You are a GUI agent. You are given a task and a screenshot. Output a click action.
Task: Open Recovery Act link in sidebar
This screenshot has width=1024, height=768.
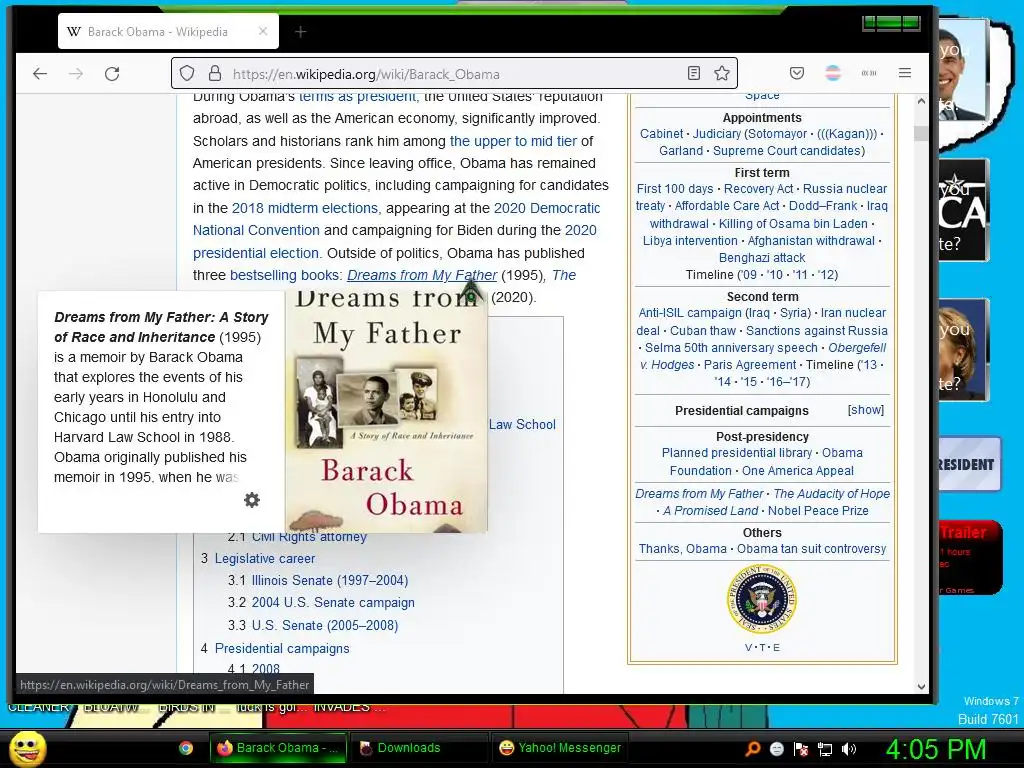point(758,188)
